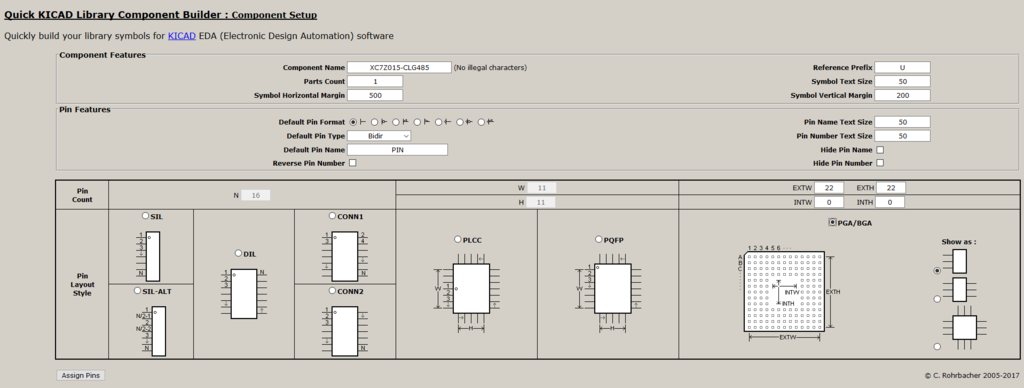Select the PGA/BGA radio button

click(x=832, y=223)
